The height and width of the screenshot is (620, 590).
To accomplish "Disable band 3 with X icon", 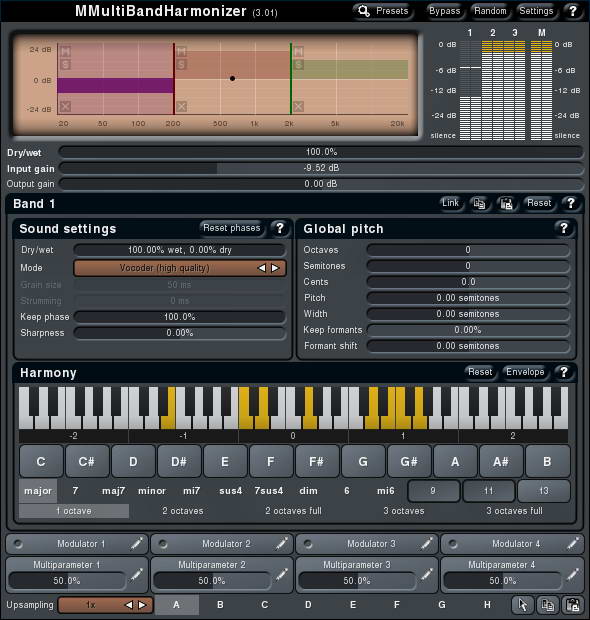I will 299,106.
